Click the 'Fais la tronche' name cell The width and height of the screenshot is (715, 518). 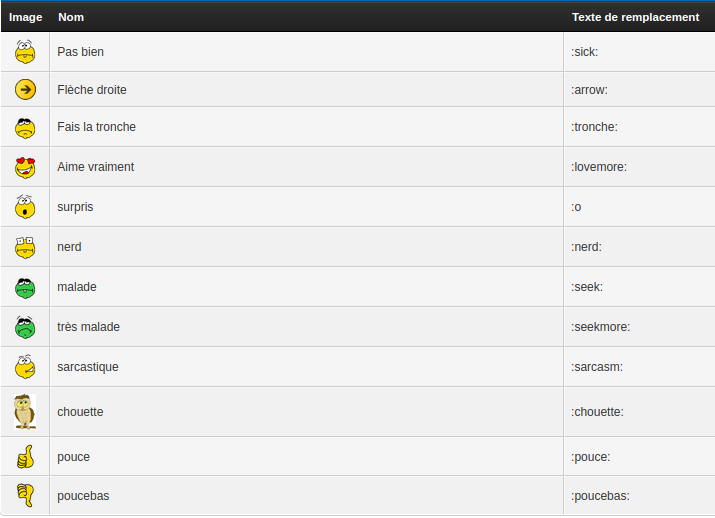[97, 127]
